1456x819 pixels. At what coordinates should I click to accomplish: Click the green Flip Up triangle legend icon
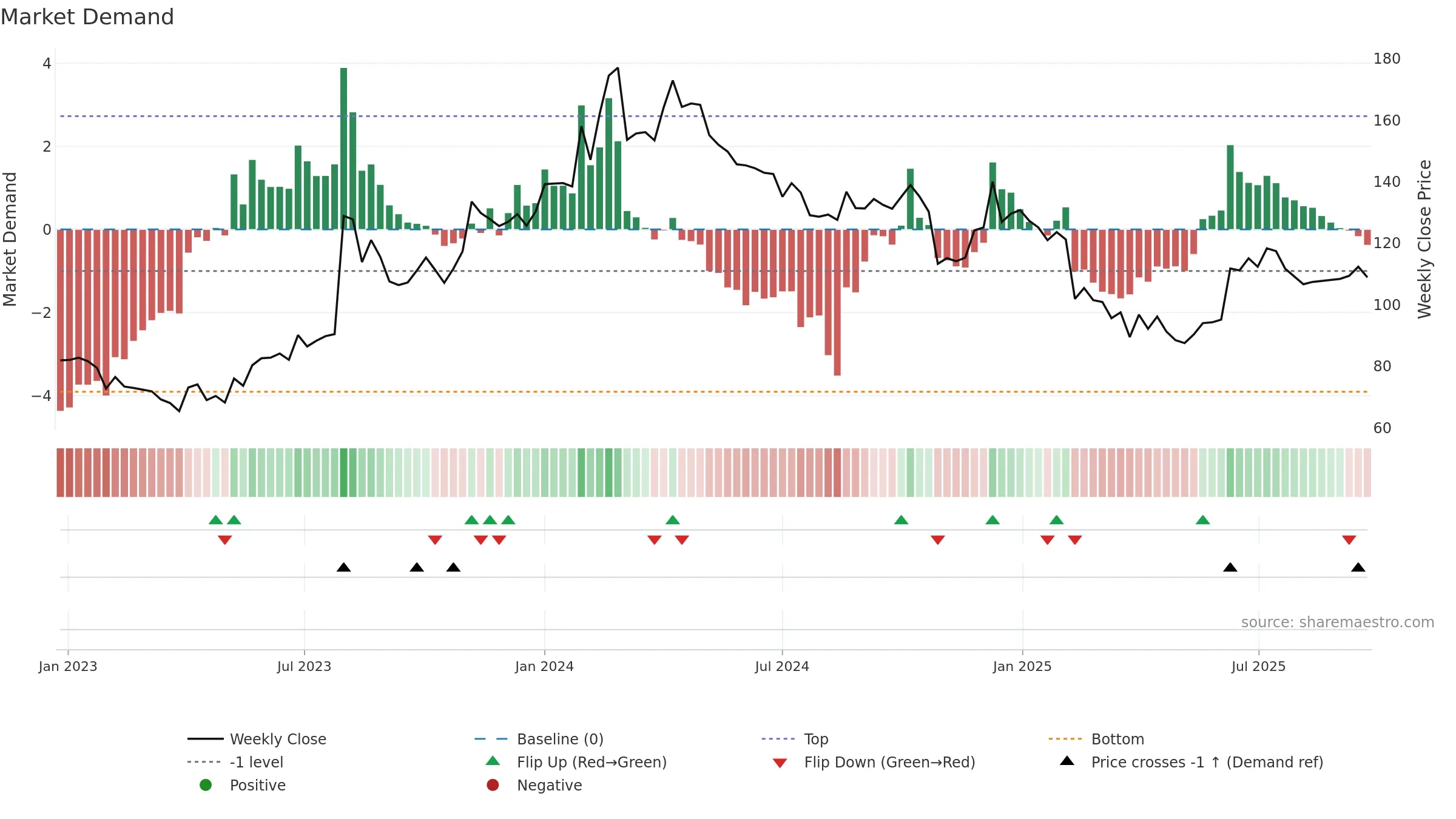coord(493,761)
